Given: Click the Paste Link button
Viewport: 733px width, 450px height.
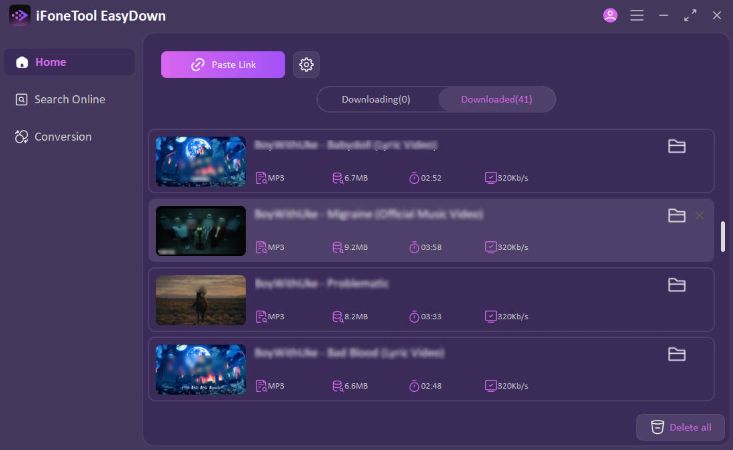Looking at the screenshot, I should (x=223, y=64).
